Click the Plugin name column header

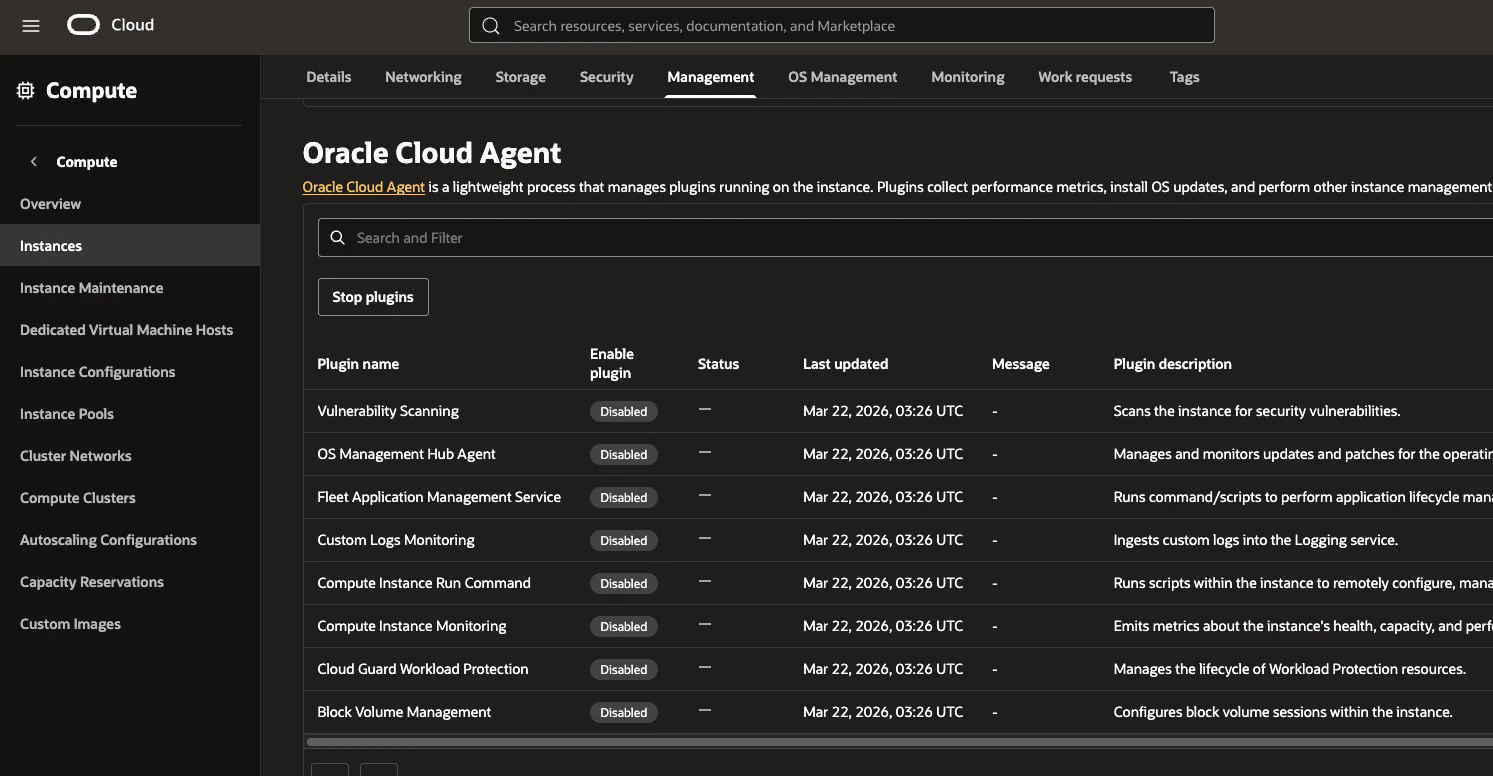pos(358,364)
